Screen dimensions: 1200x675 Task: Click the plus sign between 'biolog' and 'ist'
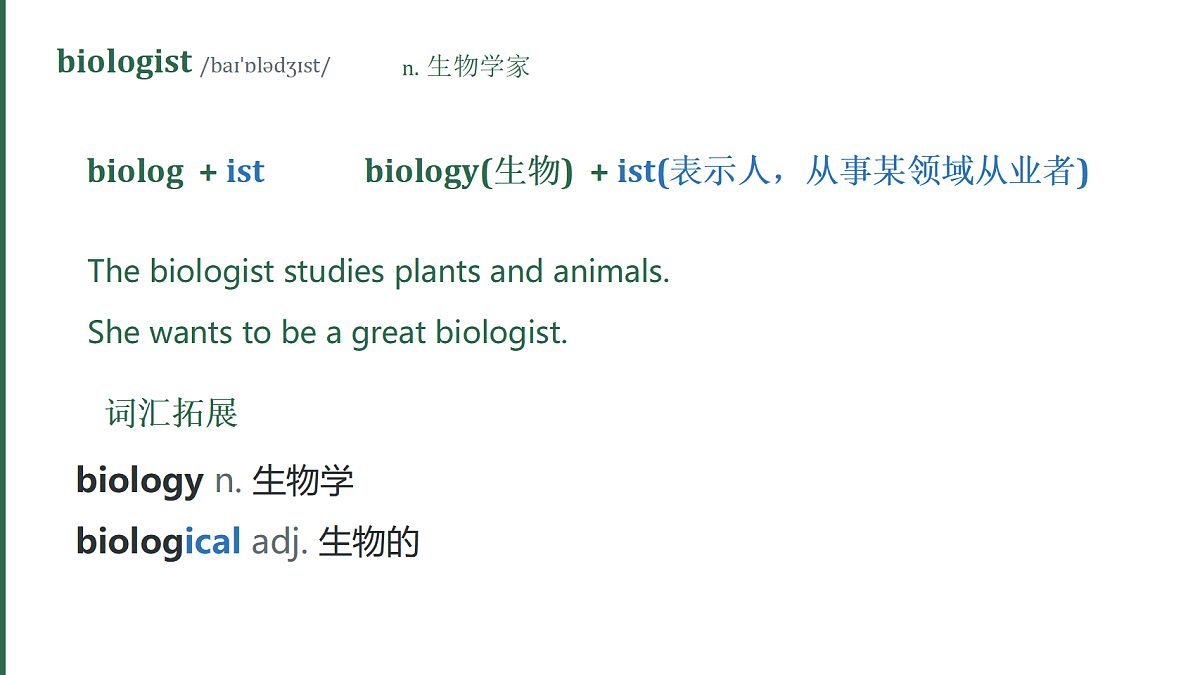[208, 172]
